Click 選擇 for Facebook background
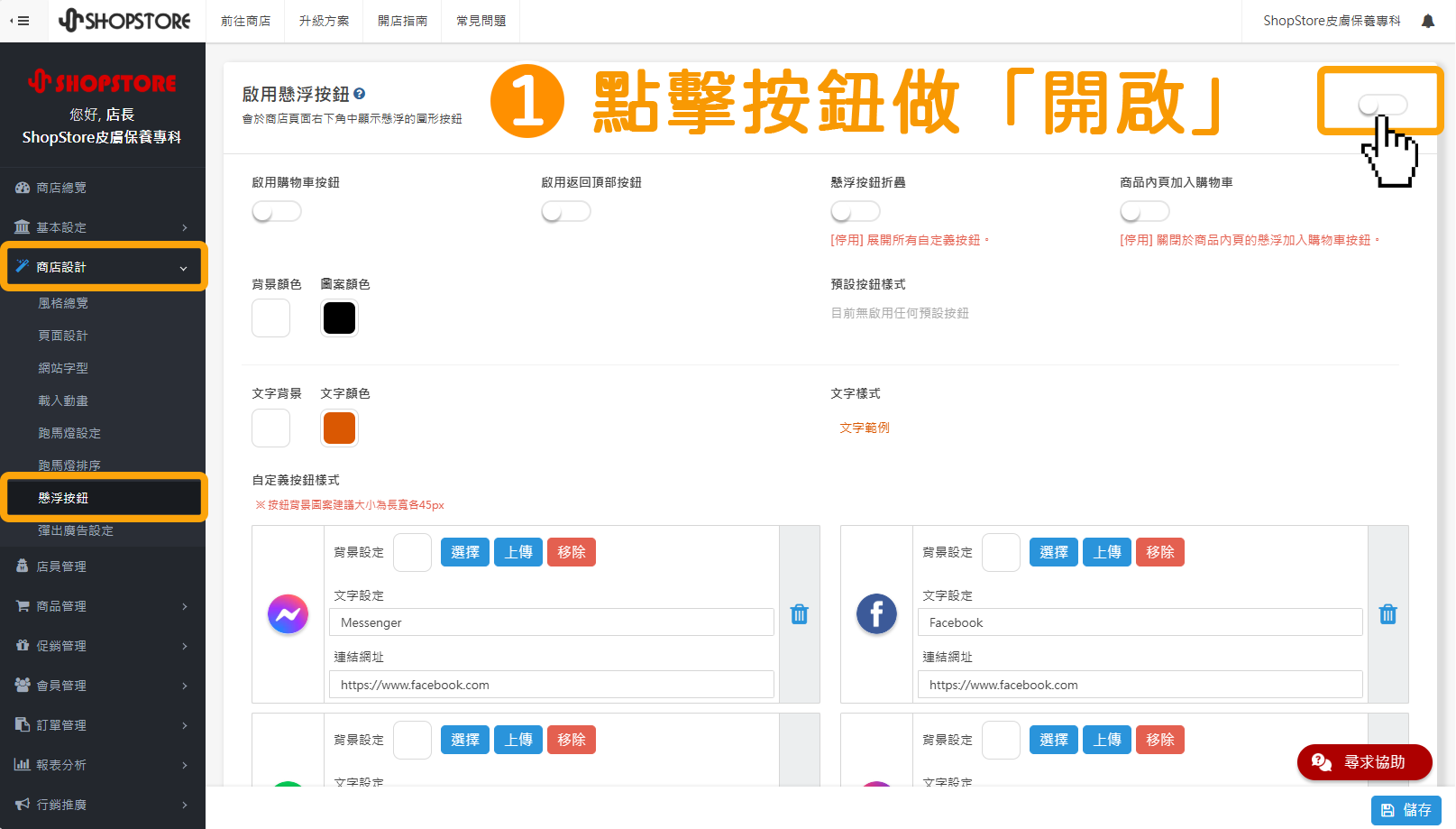This screenshot has height=829, width=1456. (1054, 552)
